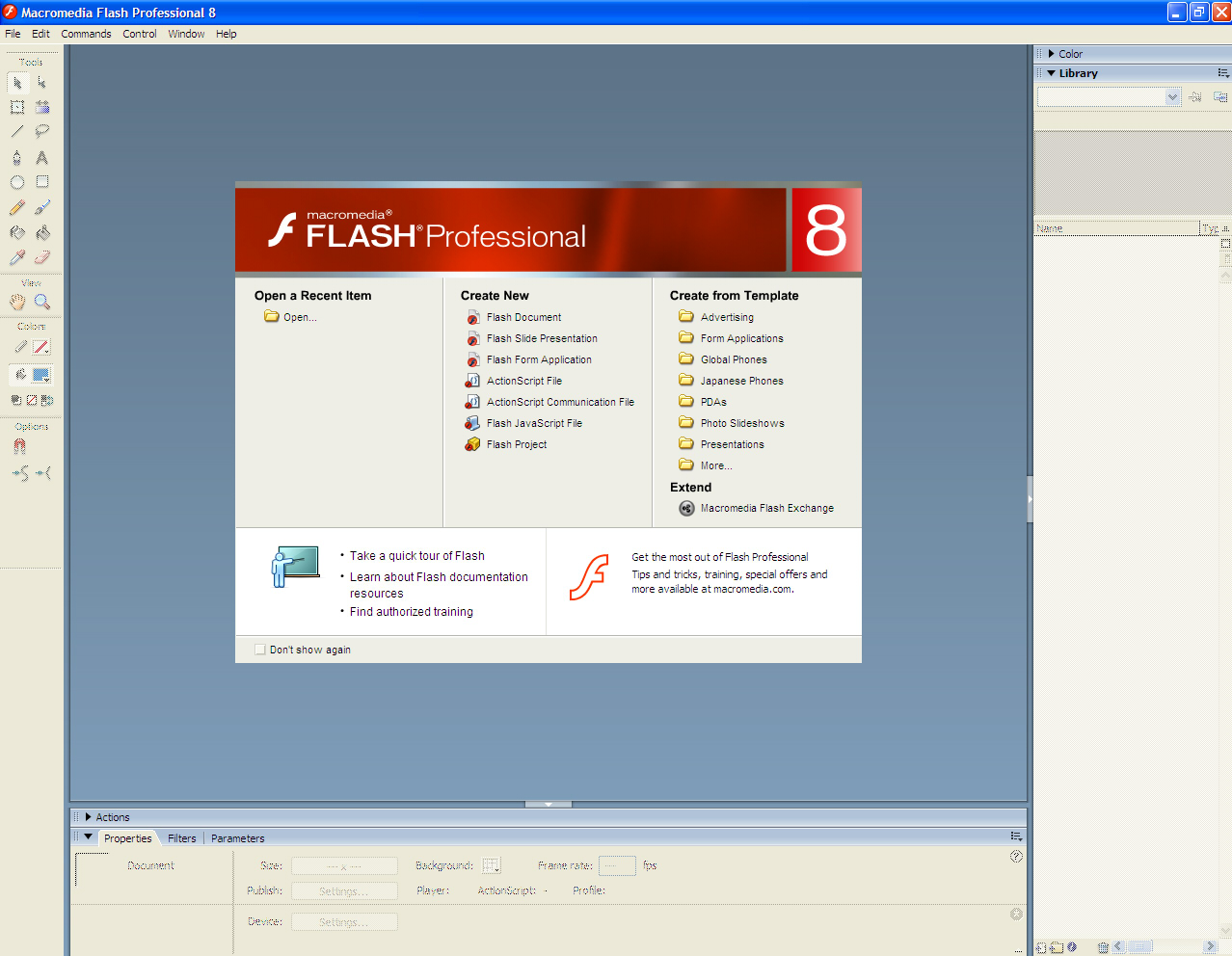
Task: Click the Straighten option icon
Action: [x=43, y=473]
